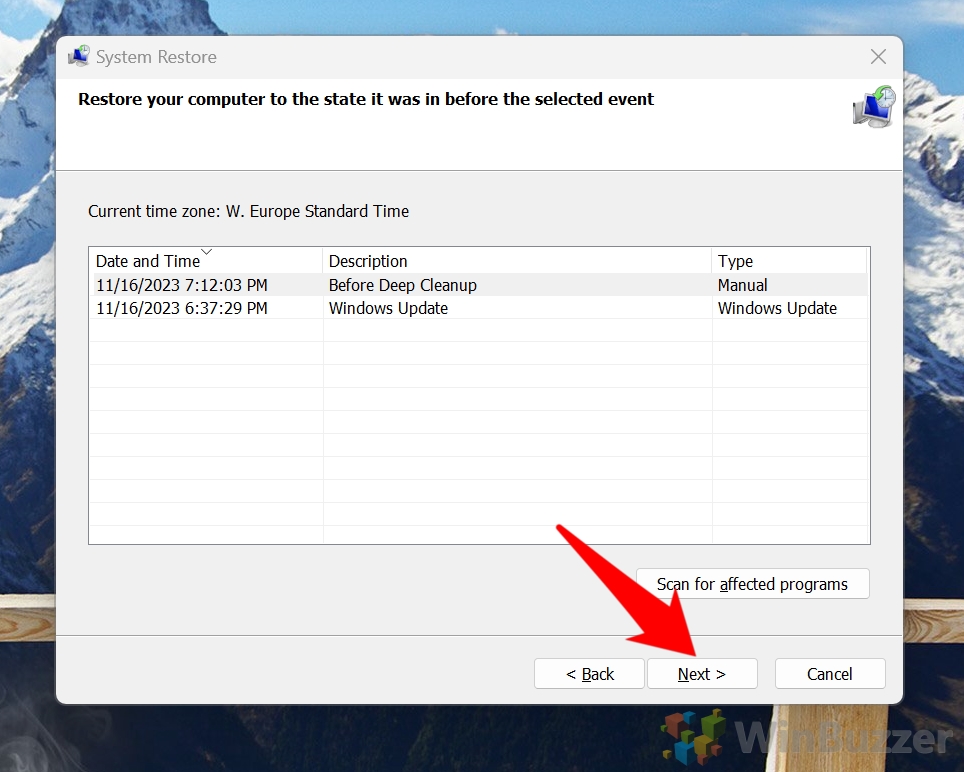Click the 'Current time zone' text line
This screenshot has width=964, height=772.
[248, 211]
